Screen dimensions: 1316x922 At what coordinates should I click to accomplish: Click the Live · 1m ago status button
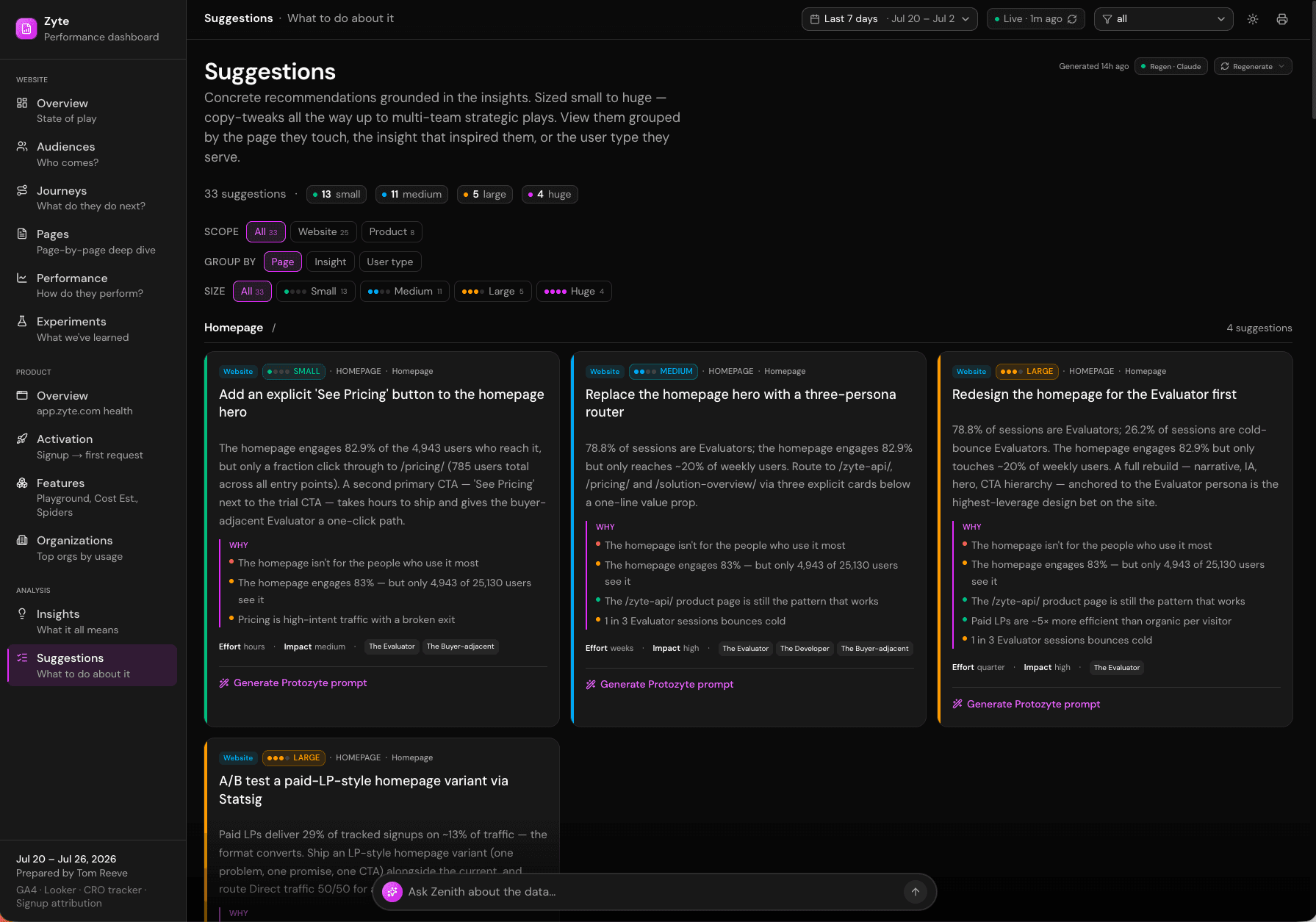(x=1036, y=19)
